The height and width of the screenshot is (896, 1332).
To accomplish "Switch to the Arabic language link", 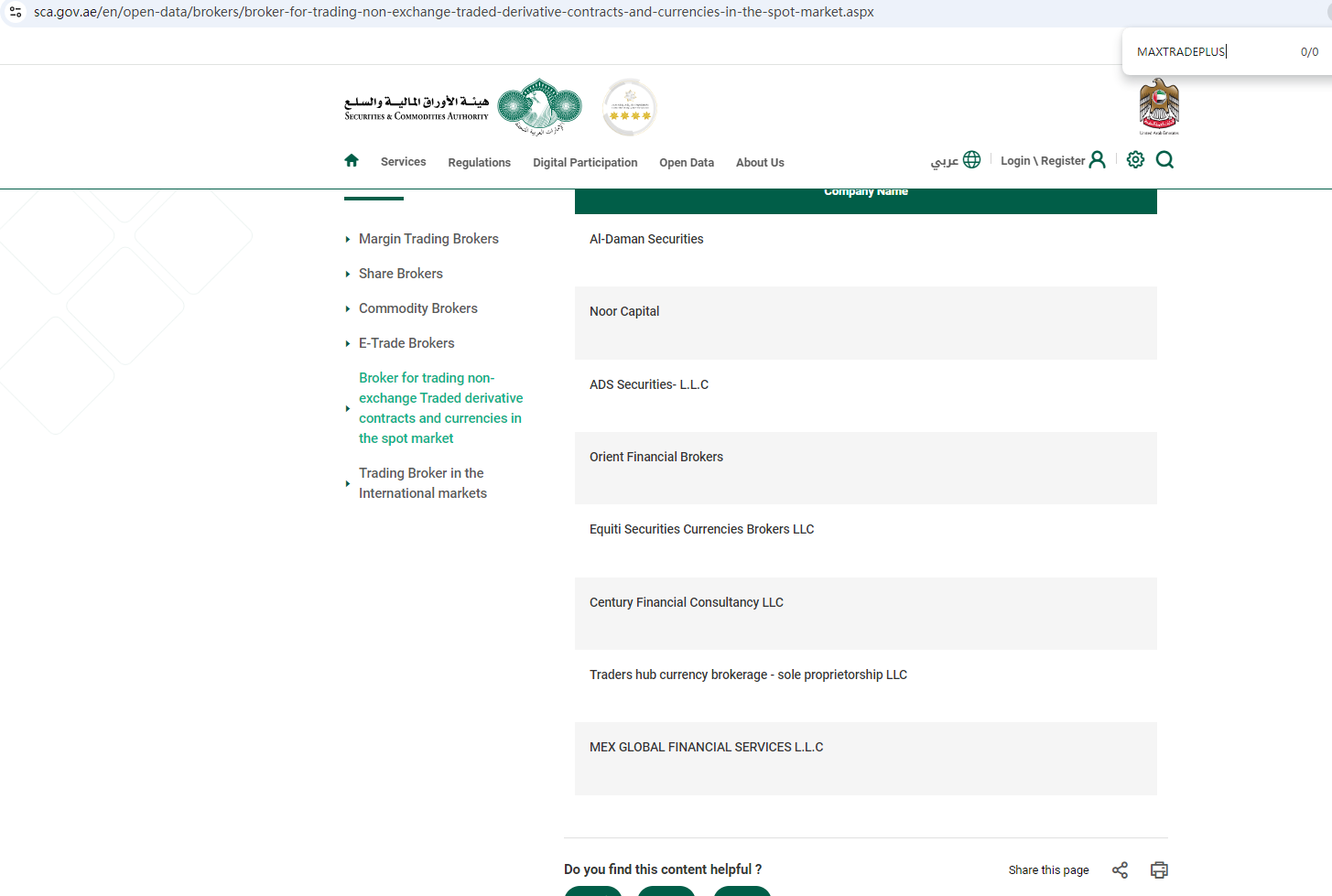I will click(945, 161).
